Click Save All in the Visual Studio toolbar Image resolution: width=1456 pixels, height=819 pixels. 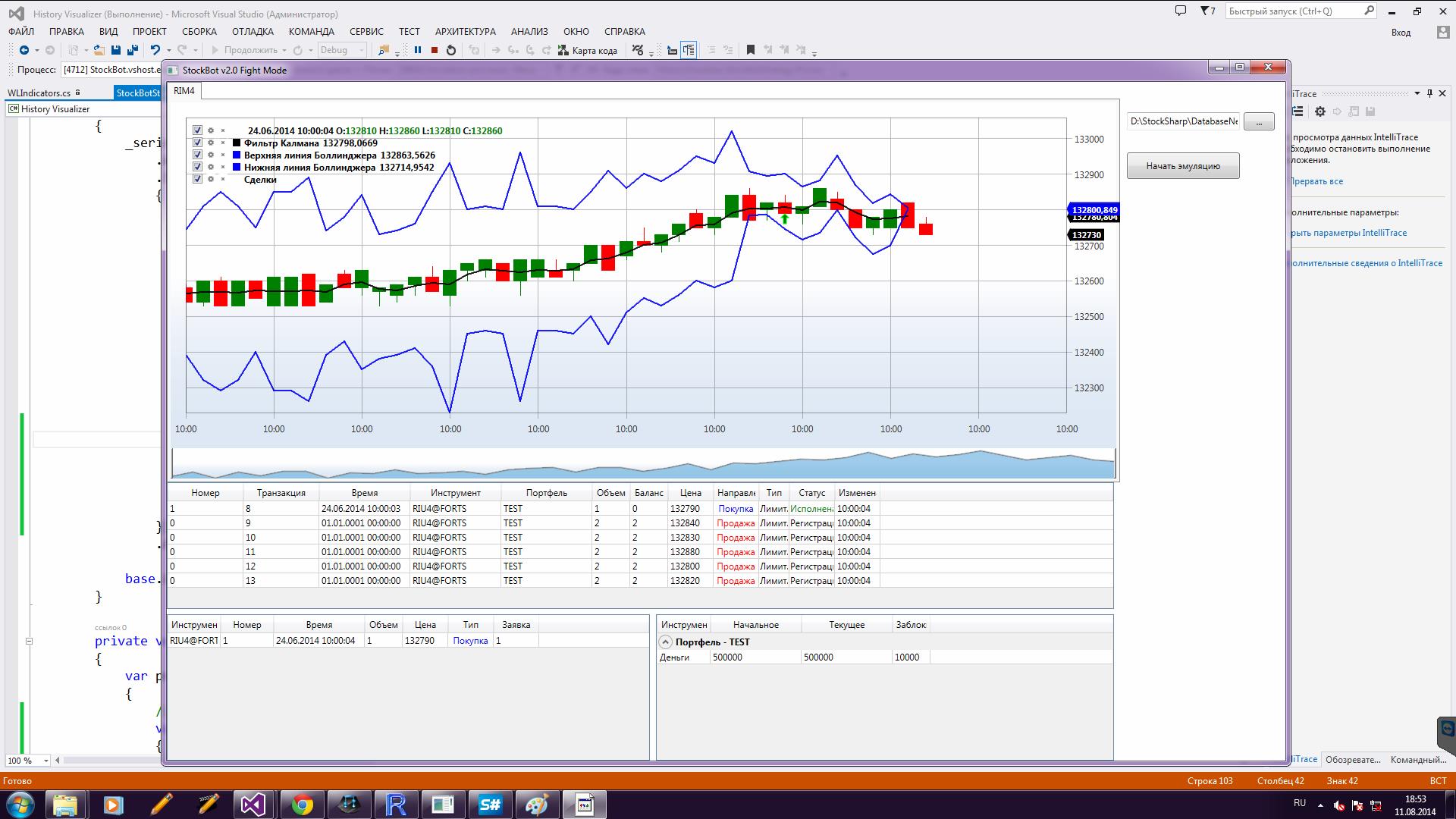133,50
